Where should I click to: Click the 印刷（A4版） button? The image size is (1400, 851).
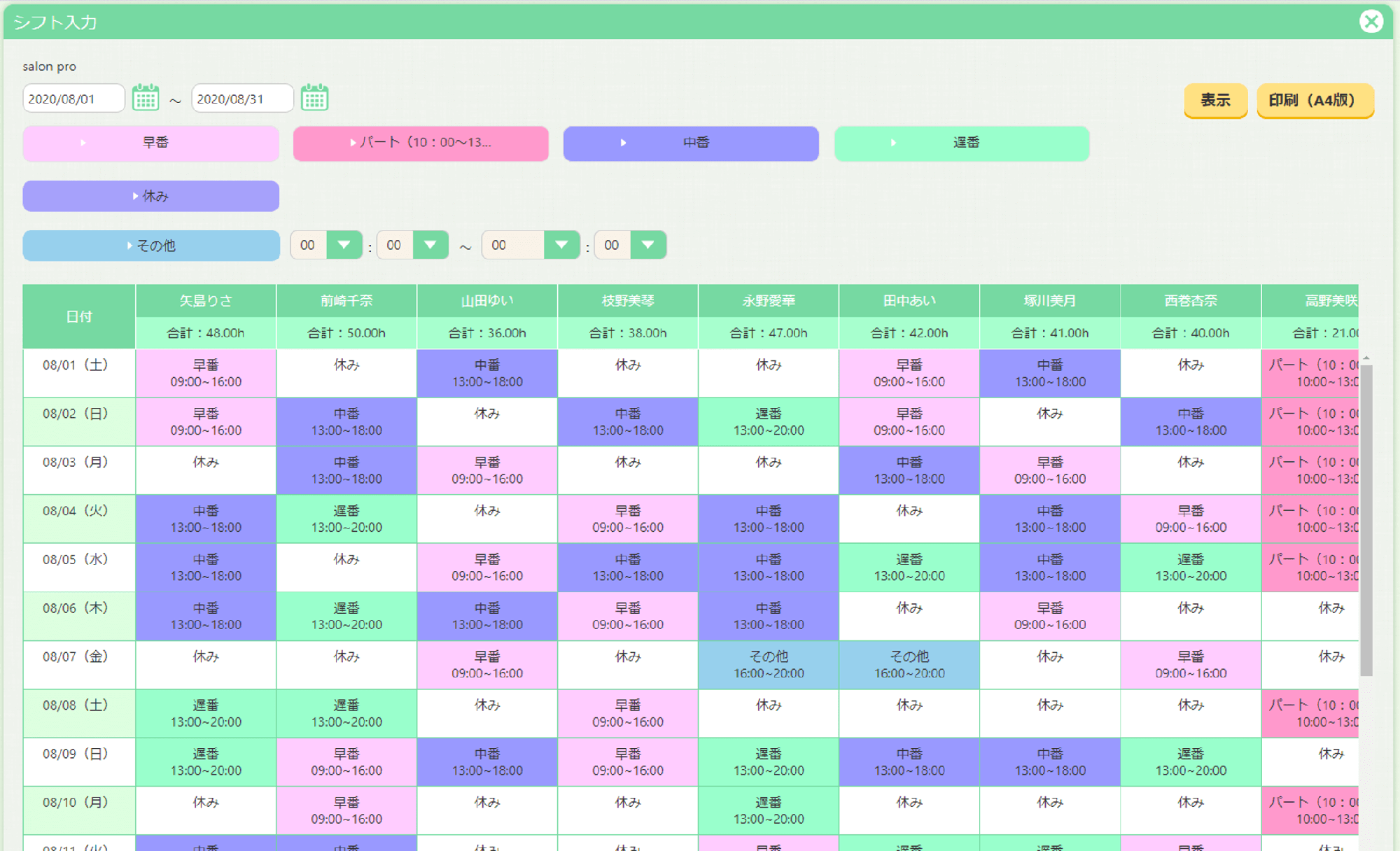point(1315,100)
